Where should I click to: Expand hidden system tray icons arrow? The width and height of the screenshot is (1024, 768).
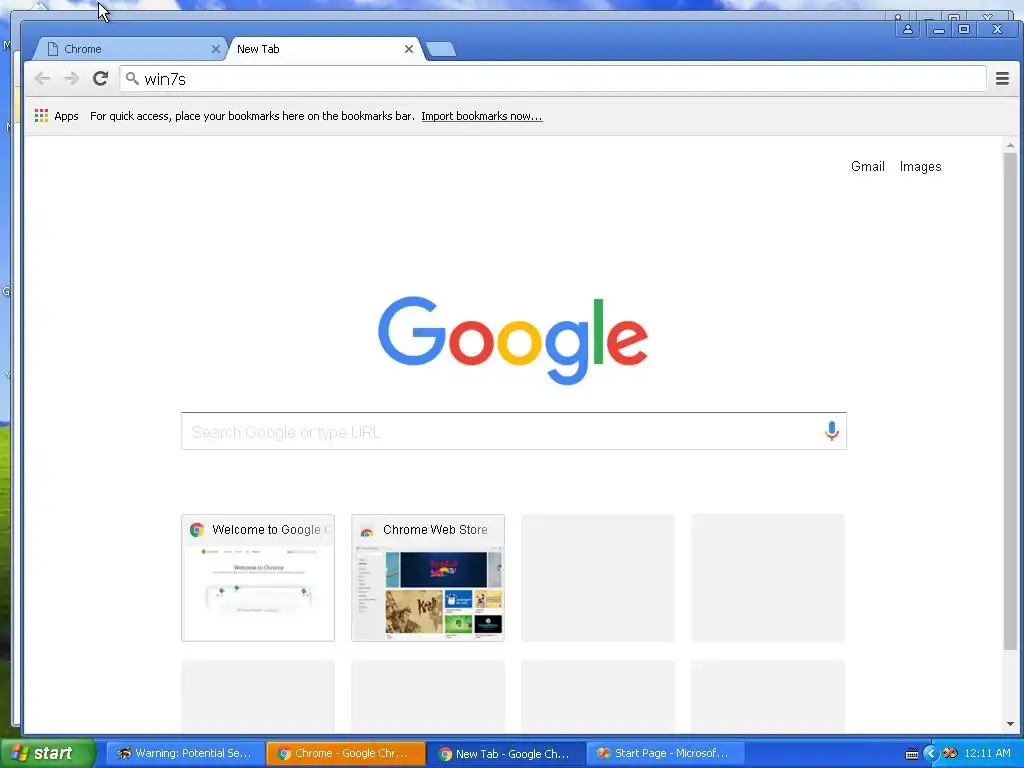click(x=930, y=754)
